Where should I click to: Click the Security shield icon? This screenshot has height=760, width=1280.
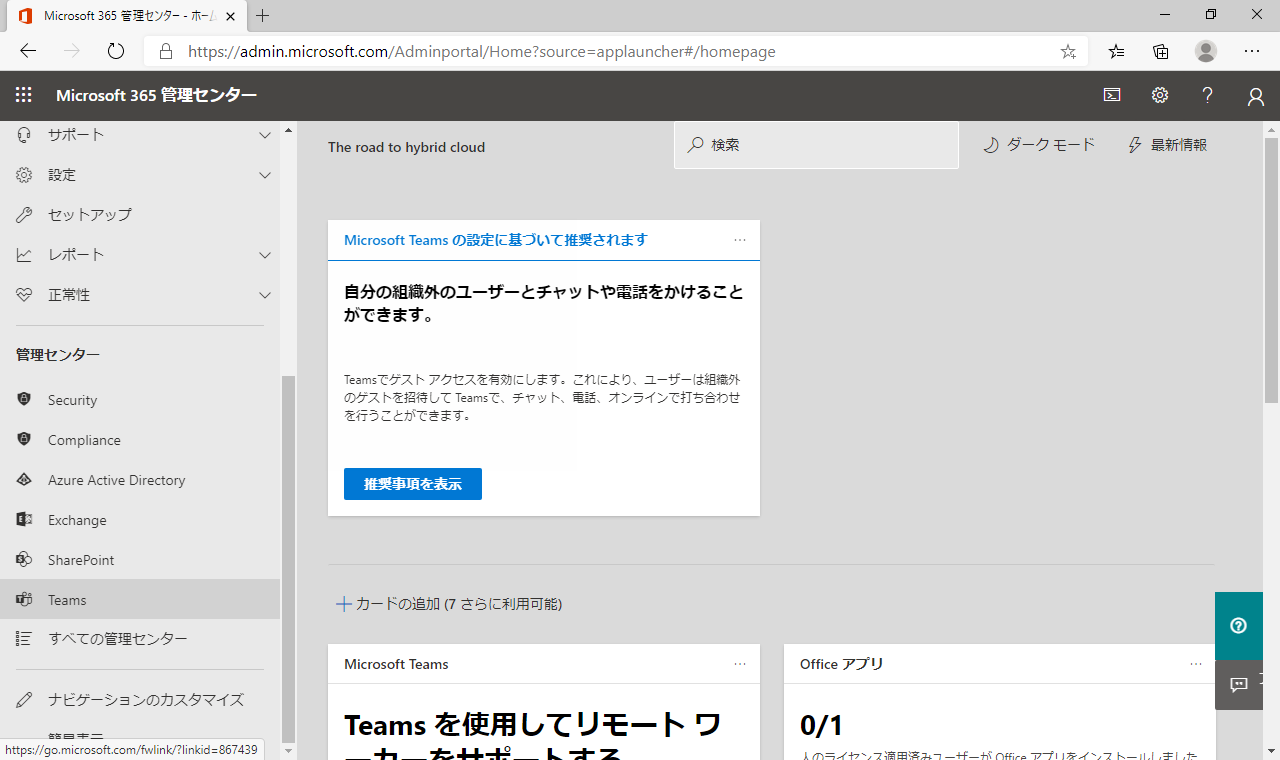click(x=25, y=400)
